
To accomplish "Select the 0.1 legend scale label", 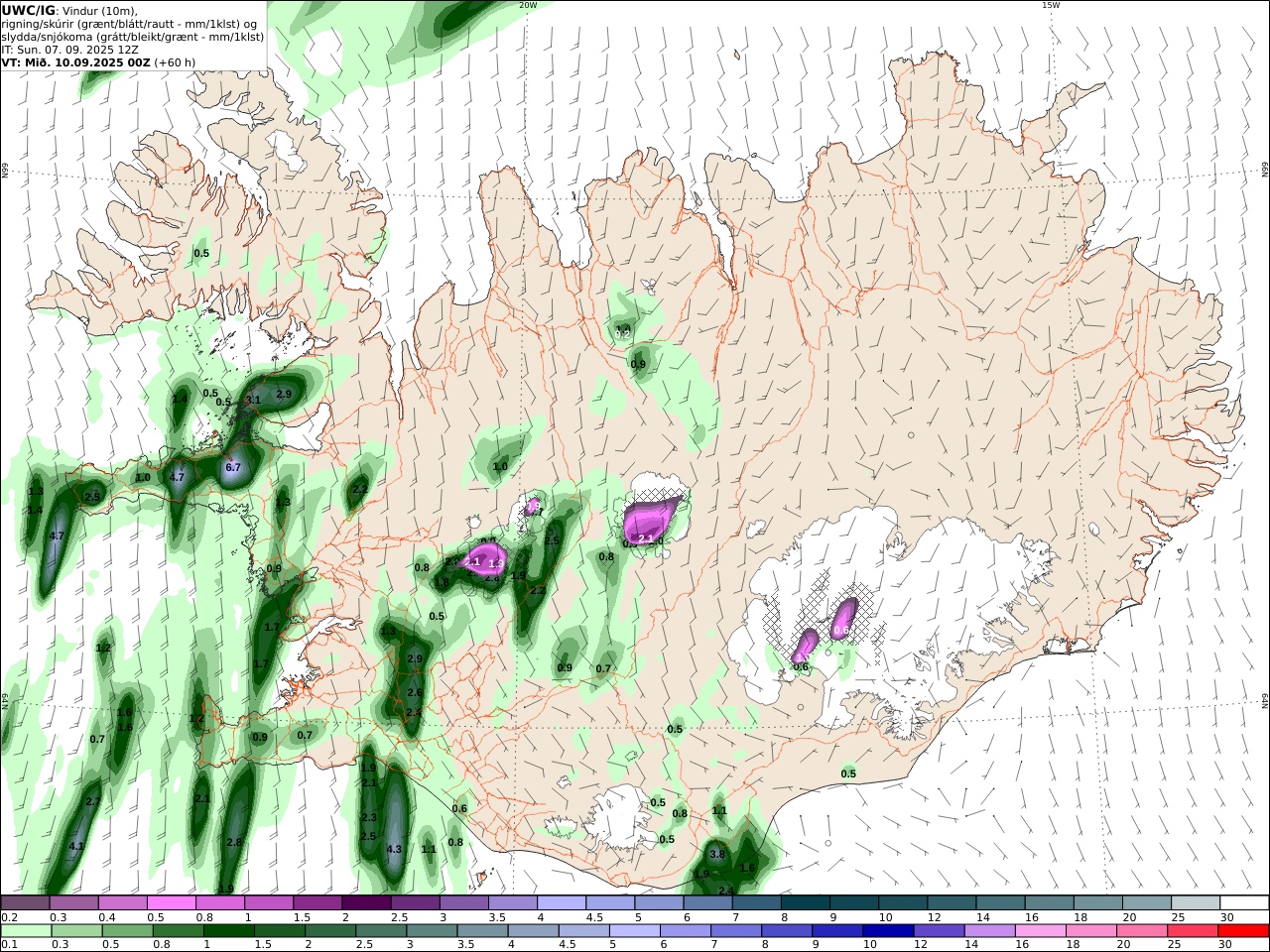I will (x=8, y=944).
